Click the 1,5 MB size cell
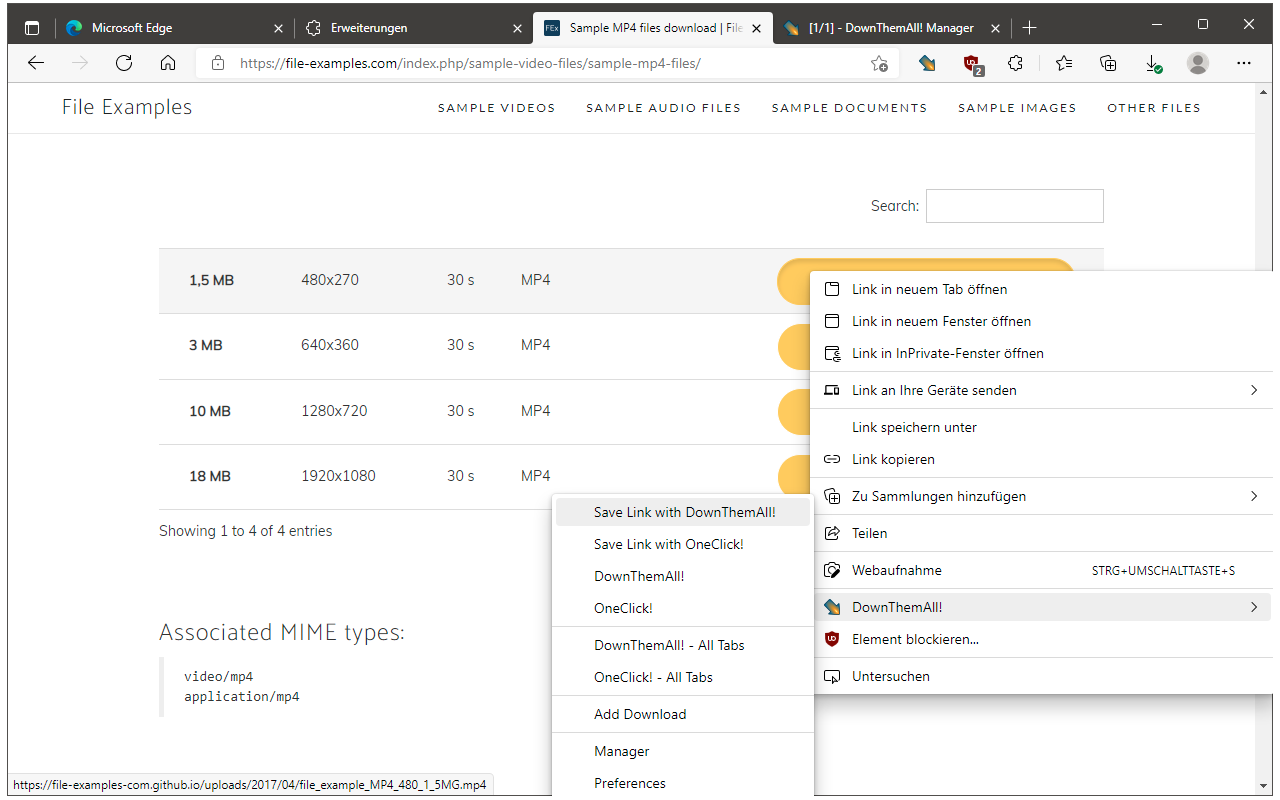This screenshot has height=800, width=1280. (x=211, y=280)
